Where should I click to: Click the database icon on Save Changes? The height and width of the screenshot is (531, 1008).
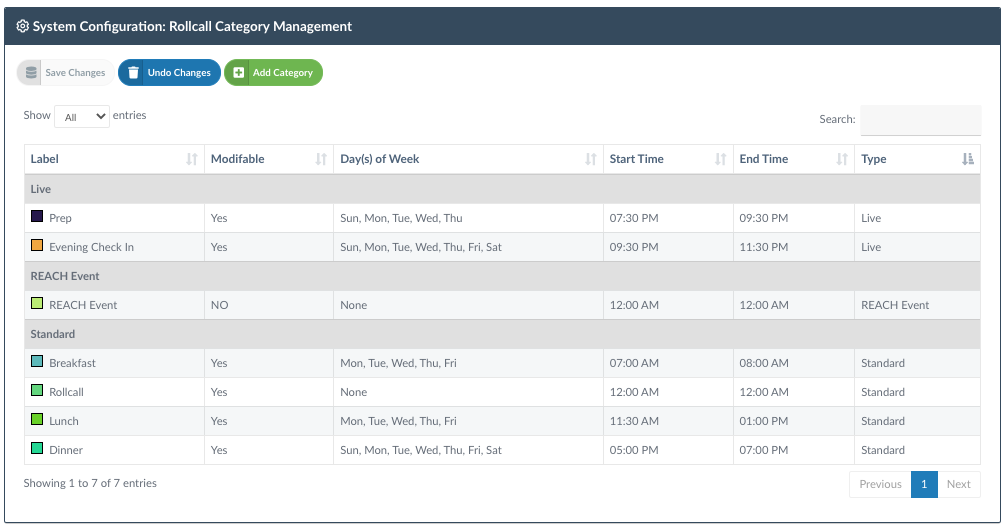click(31, 73)
